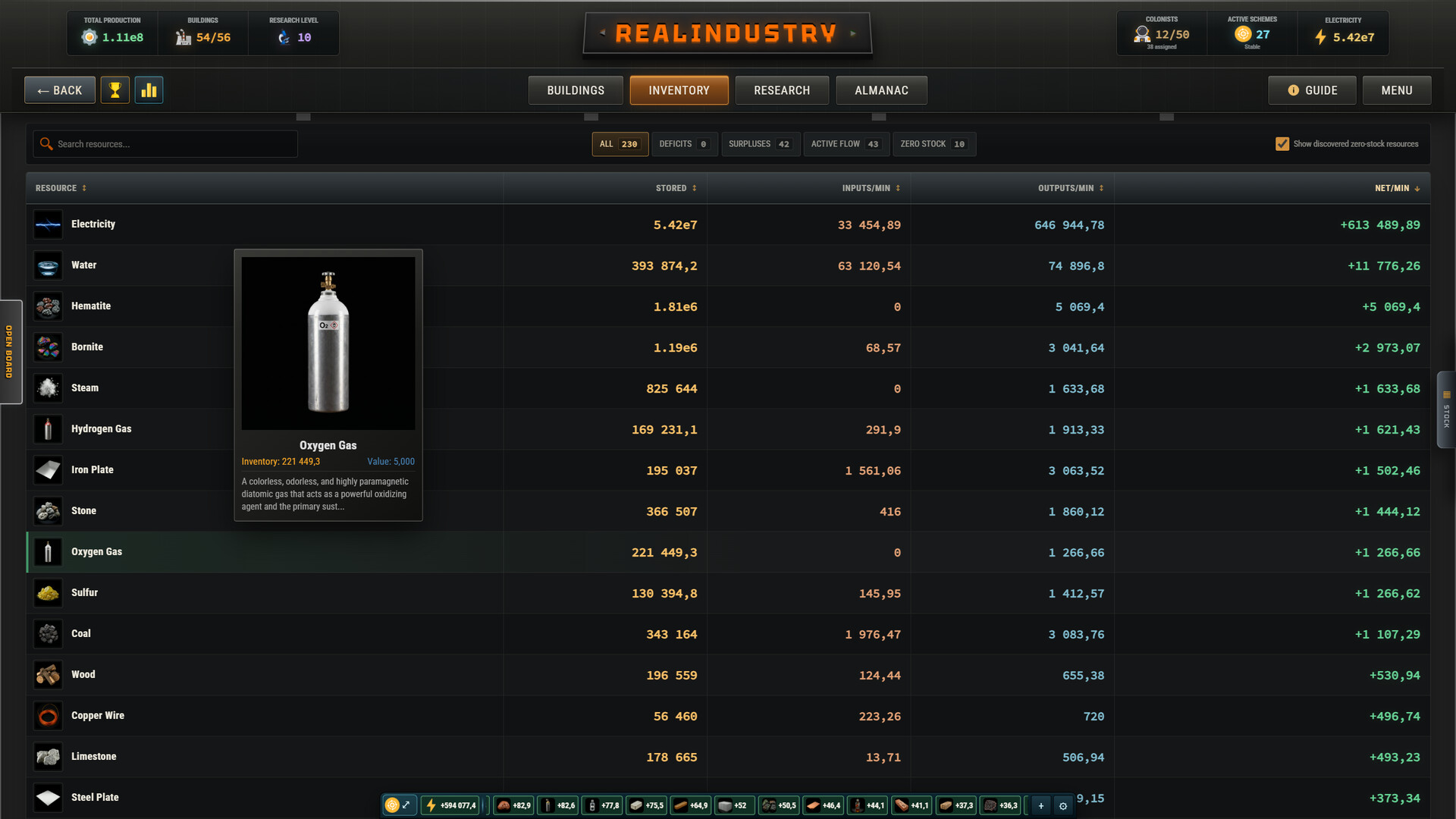Image resolution: width=1456 pixels, height=819 pixels.
Task: Expand the bottom tracker bar arrows icon
Action: (406, 805)
